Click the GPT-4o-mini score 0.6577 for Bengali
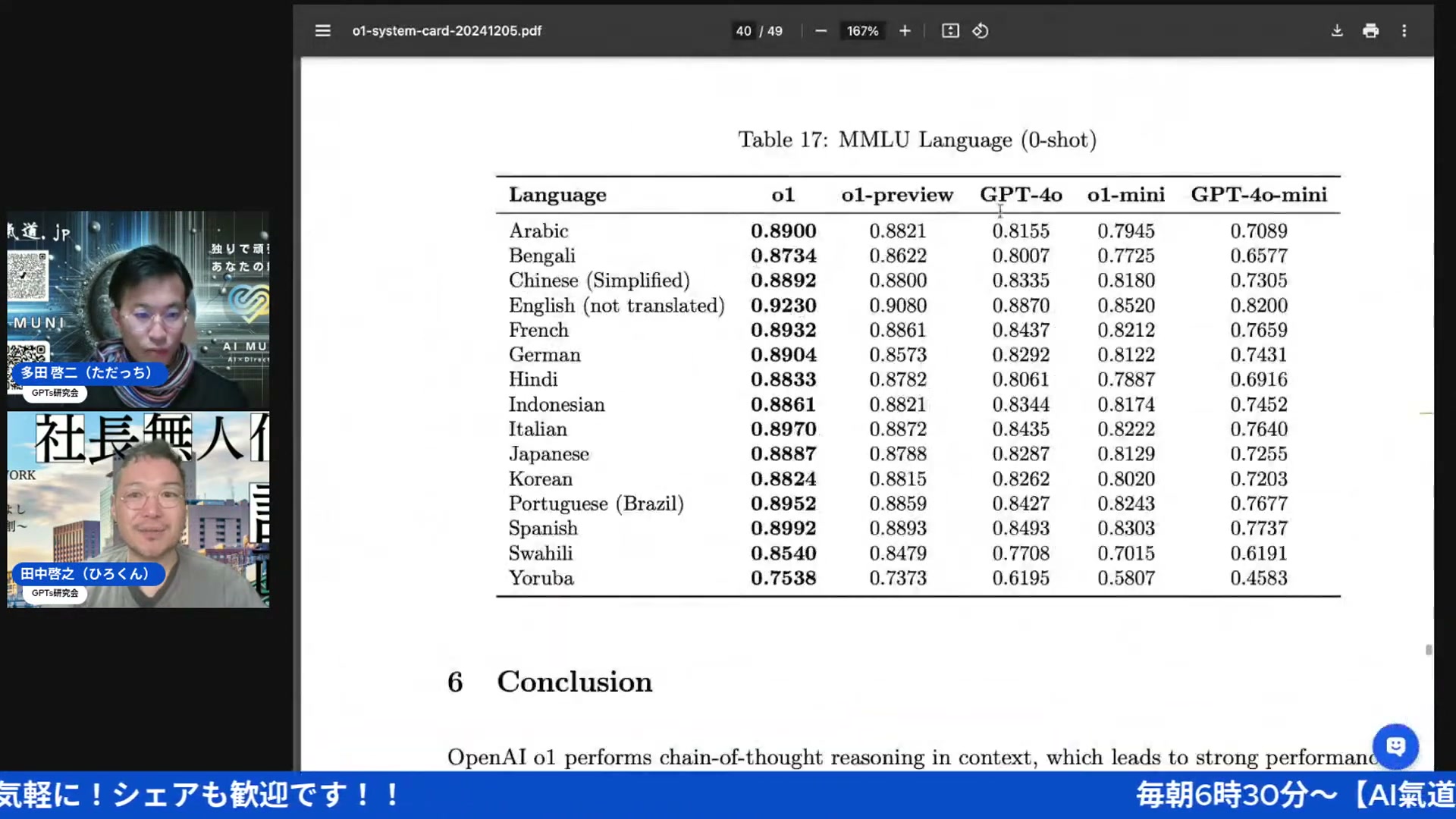Viewport: 1456px width, 819px height. click(1259, 256)
